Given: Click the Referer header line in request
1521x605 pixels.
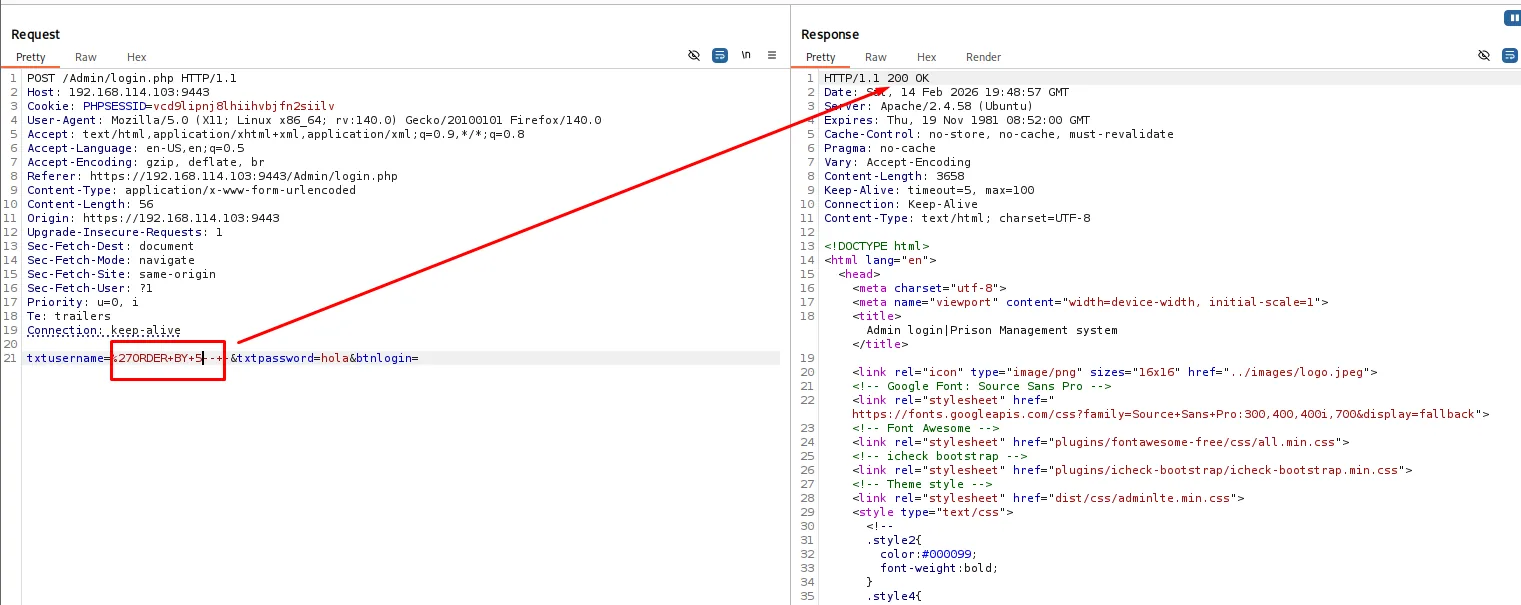Looking at the screenshot, I should coord(212,176).
